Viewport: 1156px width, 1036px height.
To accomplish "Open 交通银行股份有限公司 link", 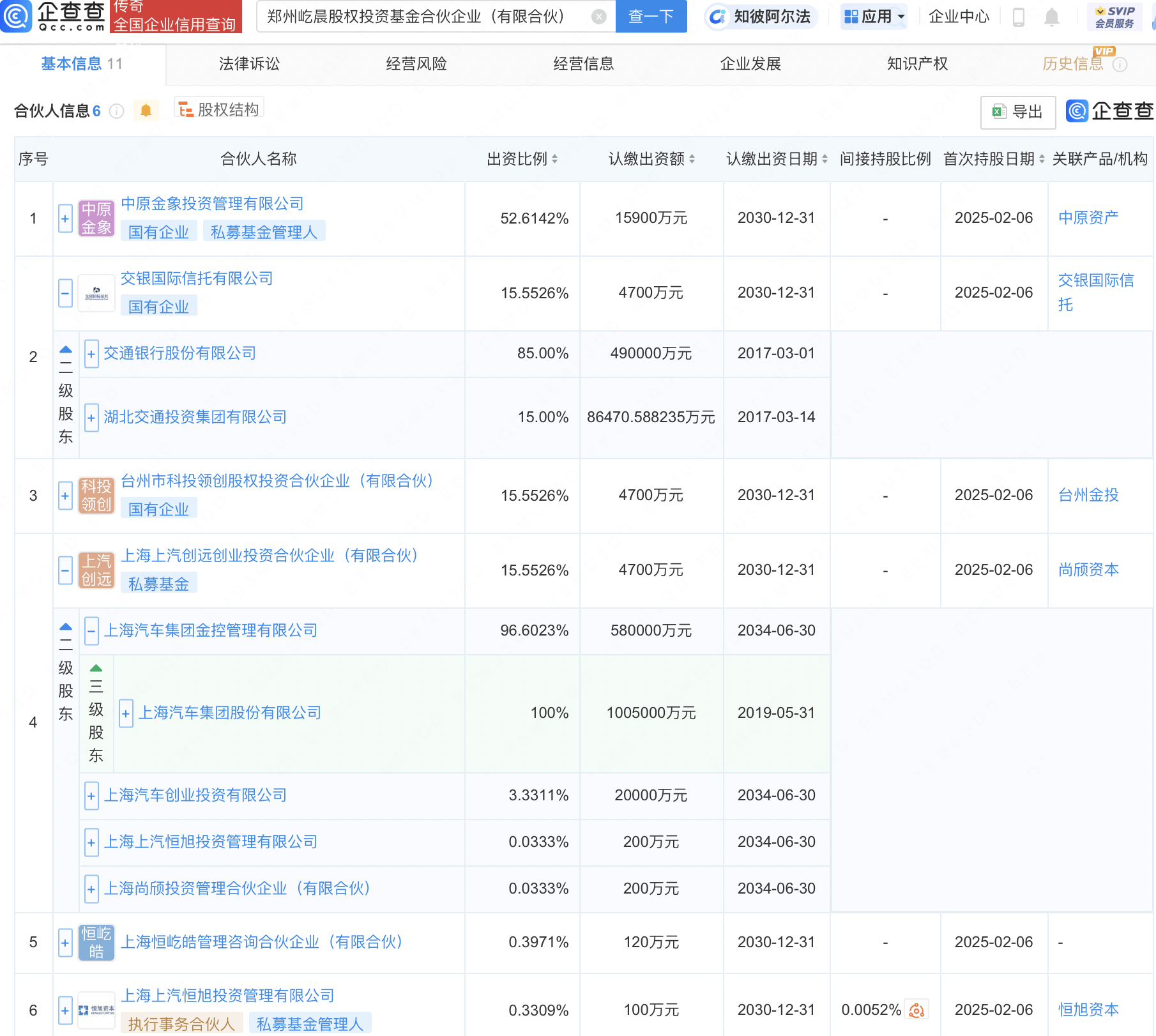I will coord(179,353).
